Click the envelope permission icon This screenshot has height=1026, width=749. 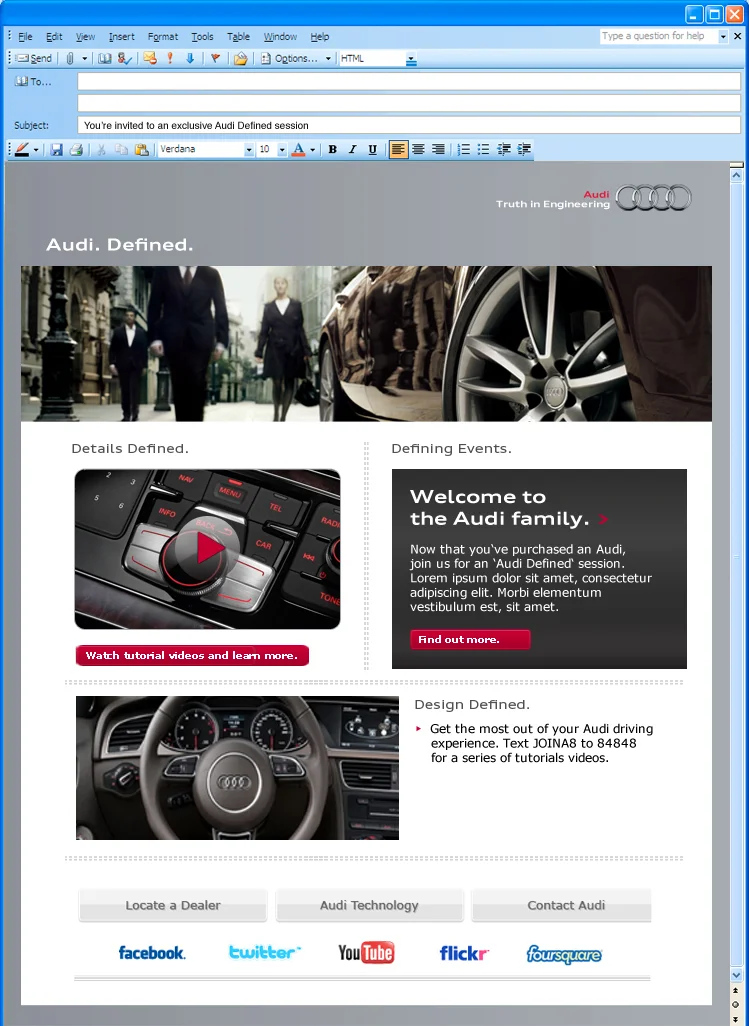click(x=150, y=58)
